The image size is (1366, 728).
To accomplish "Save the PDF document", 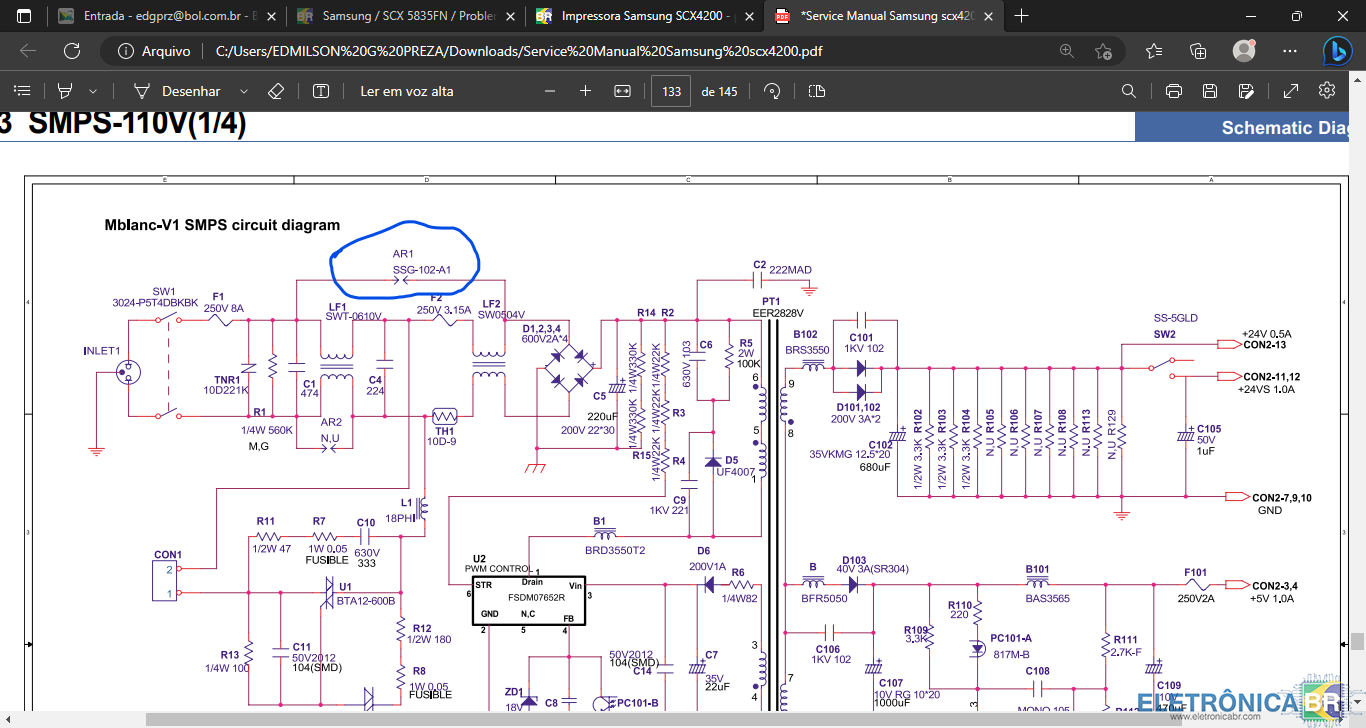I will point(1210,91).
